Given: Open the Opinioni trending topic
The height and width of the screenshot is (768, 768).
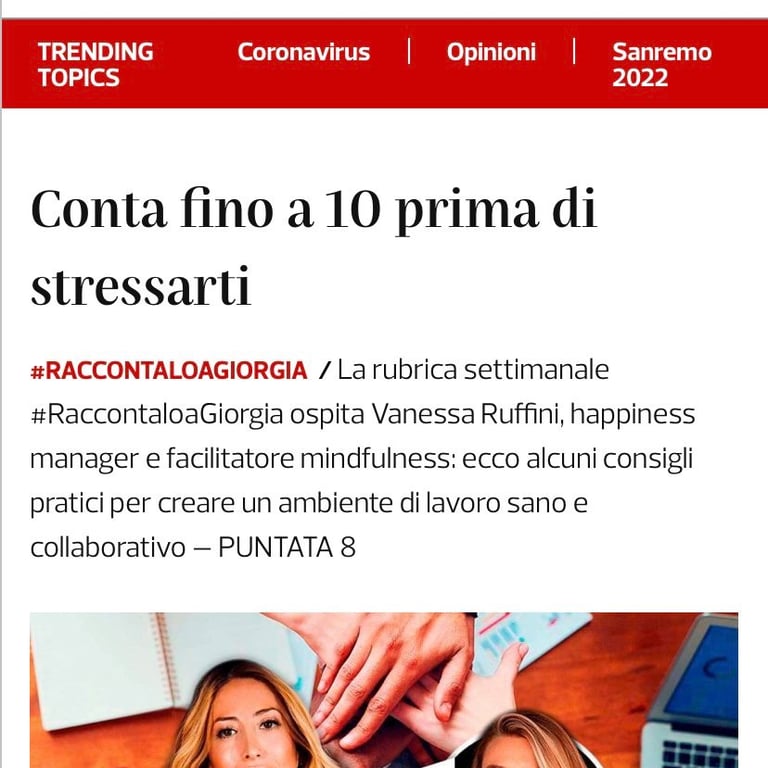Looking at the screenshot, I should click(x=491, y=52).
